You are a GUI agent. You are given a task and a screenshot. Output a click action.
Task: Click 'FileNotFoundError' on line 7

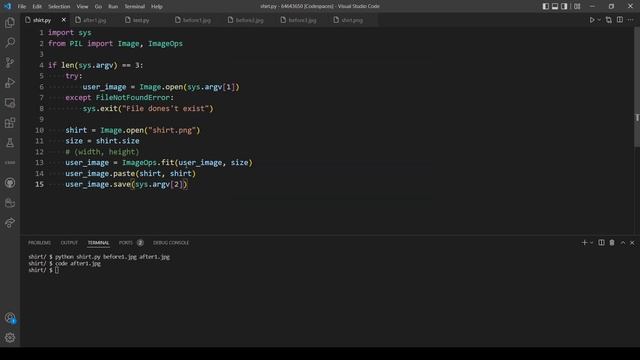133,98
